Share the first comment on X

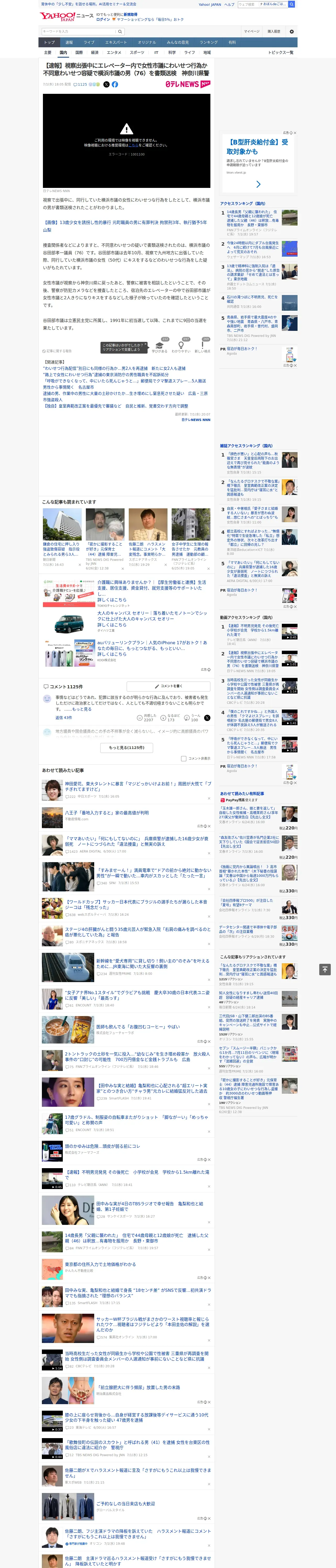[207, 718]
